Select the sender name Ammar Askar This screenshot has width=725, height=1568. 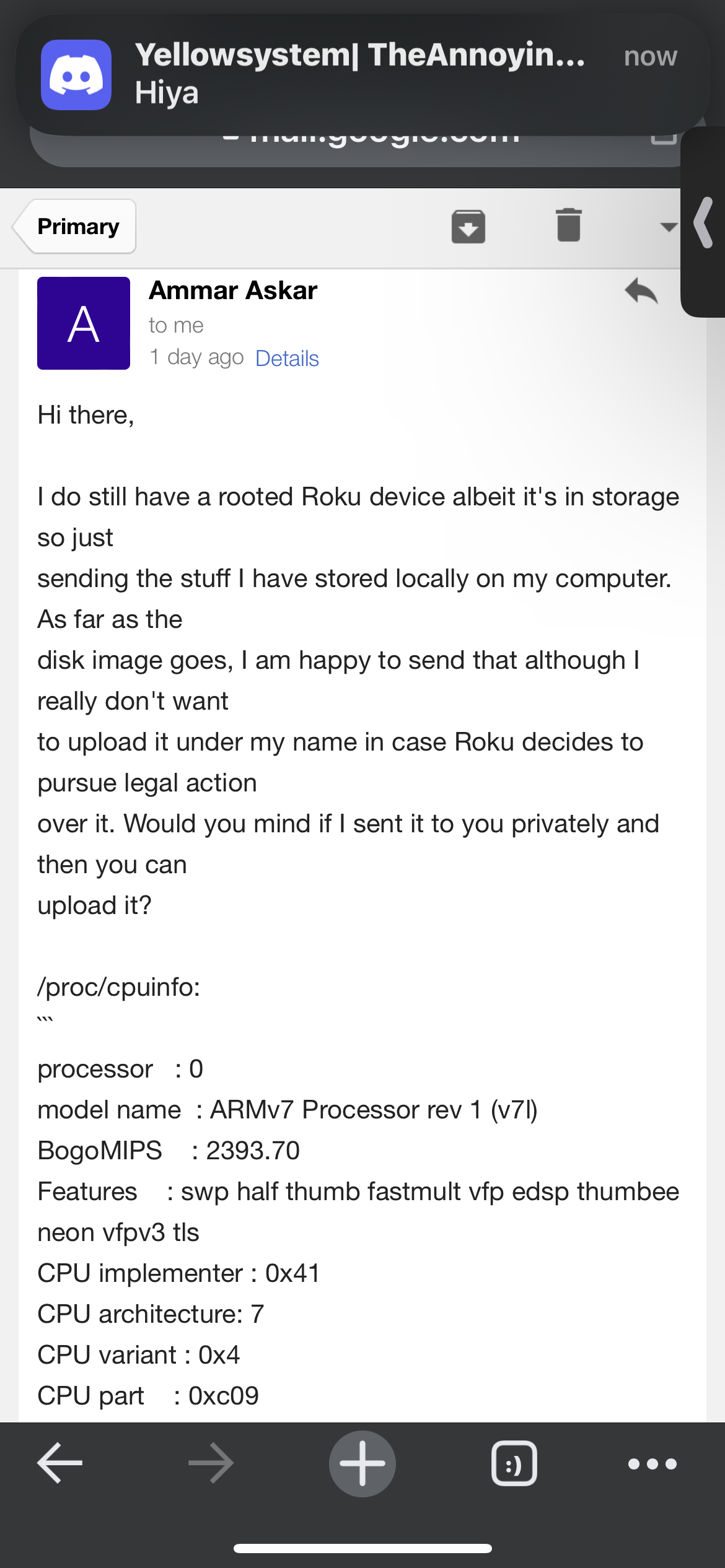pos(233,290)
